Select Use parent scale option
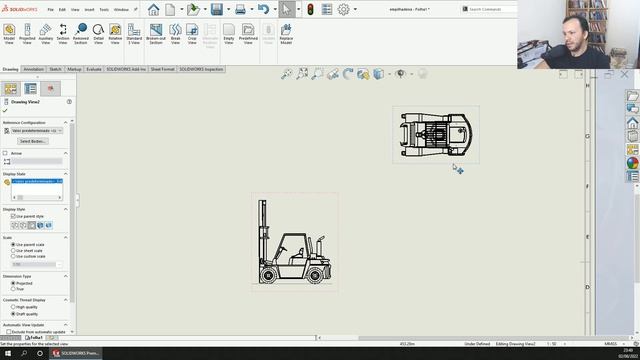 click(13, 244)
